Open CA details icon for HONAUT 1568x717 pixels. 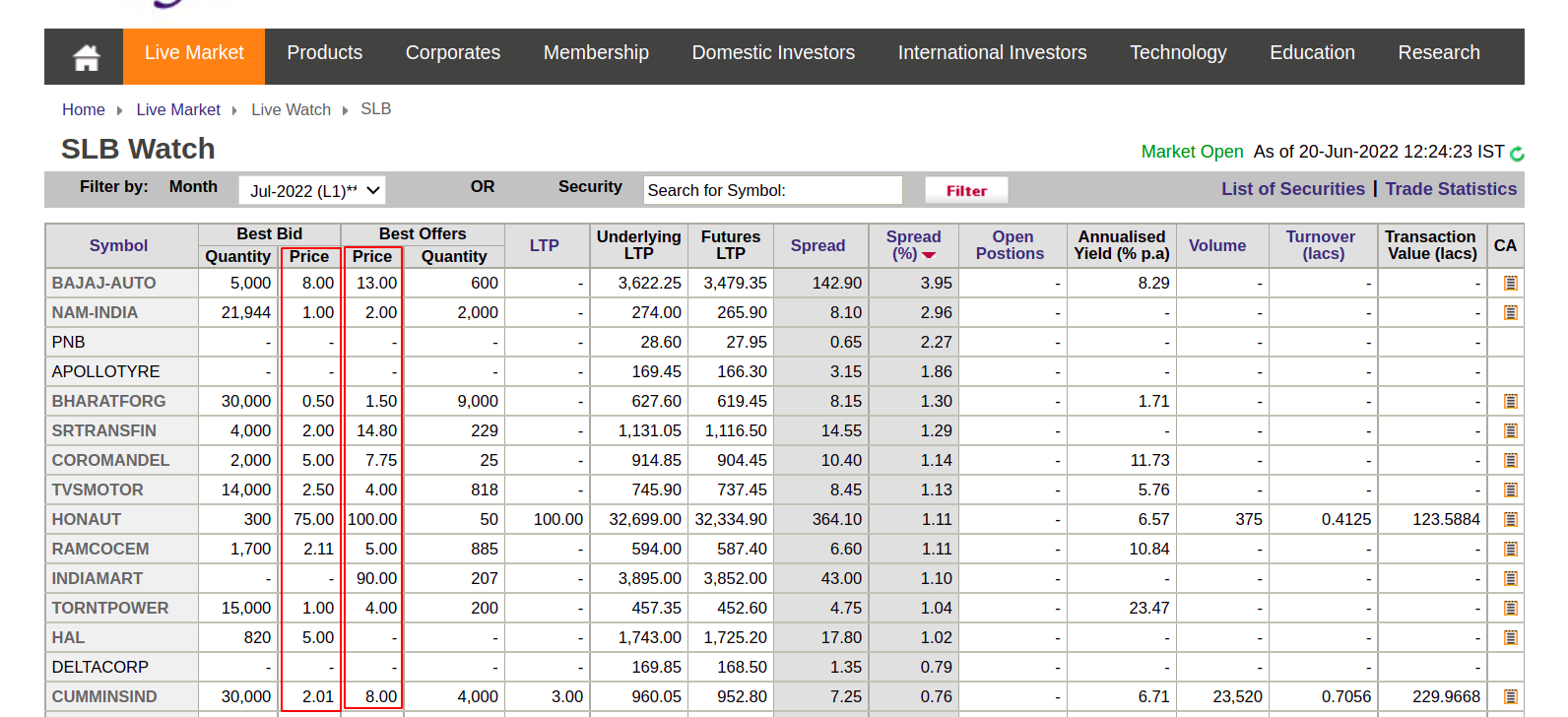(x=1510, y=520)
